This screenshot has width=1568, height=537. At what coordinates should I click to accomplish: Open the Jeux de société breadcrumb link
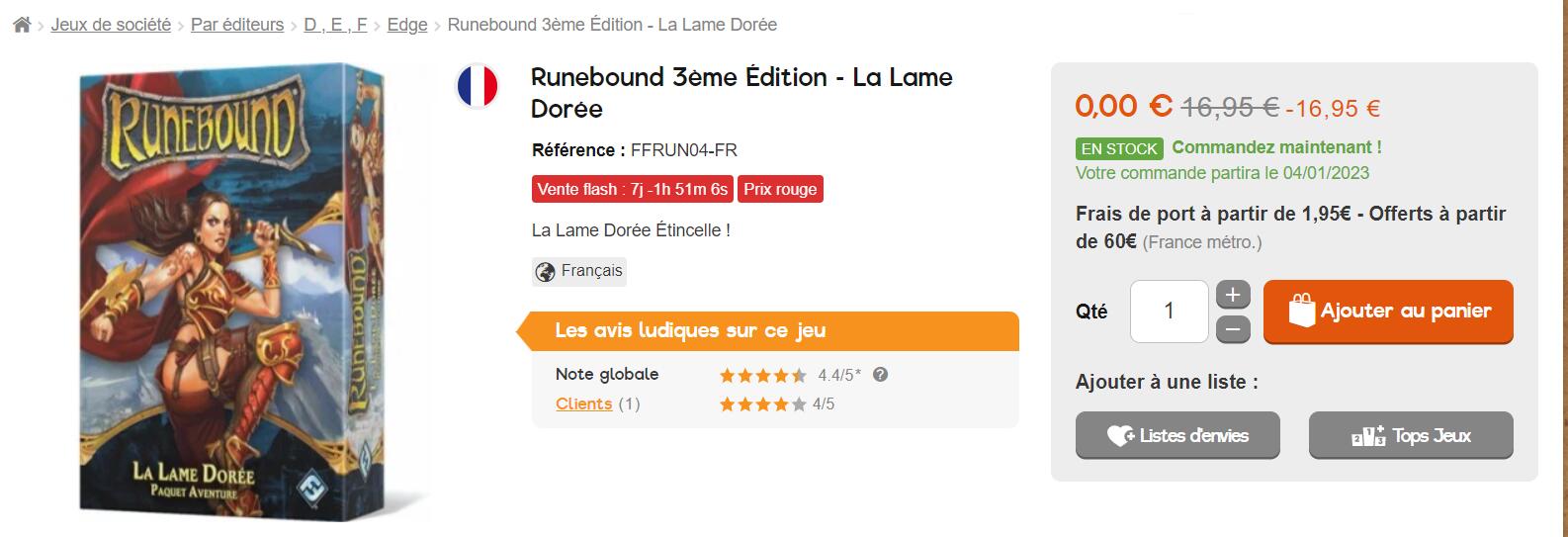[111, 25]
